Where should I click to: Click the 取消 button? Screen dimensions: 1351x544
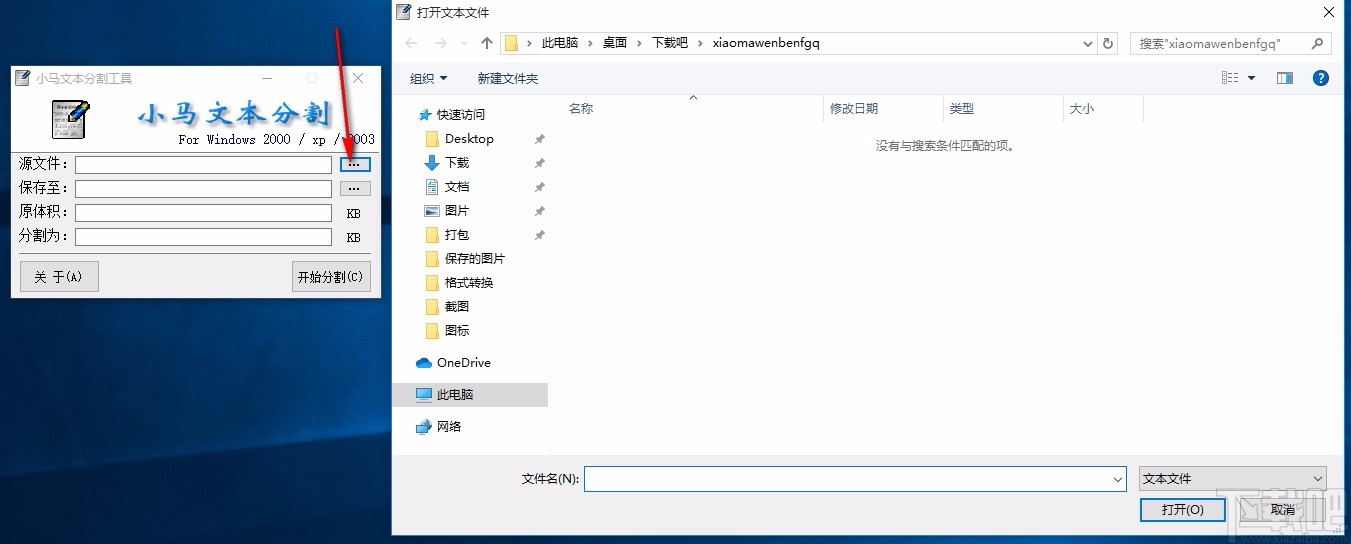click(1282, 509)
